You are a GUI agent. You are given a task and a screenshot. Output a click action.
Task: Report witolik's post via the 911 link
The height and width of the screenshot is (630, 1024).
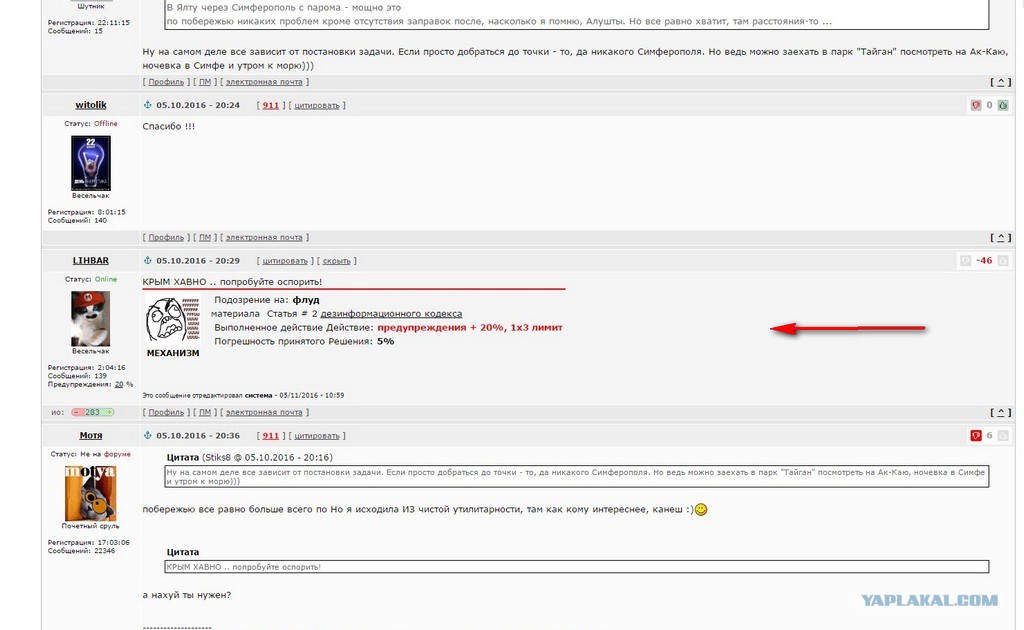[x=270, y=105]
